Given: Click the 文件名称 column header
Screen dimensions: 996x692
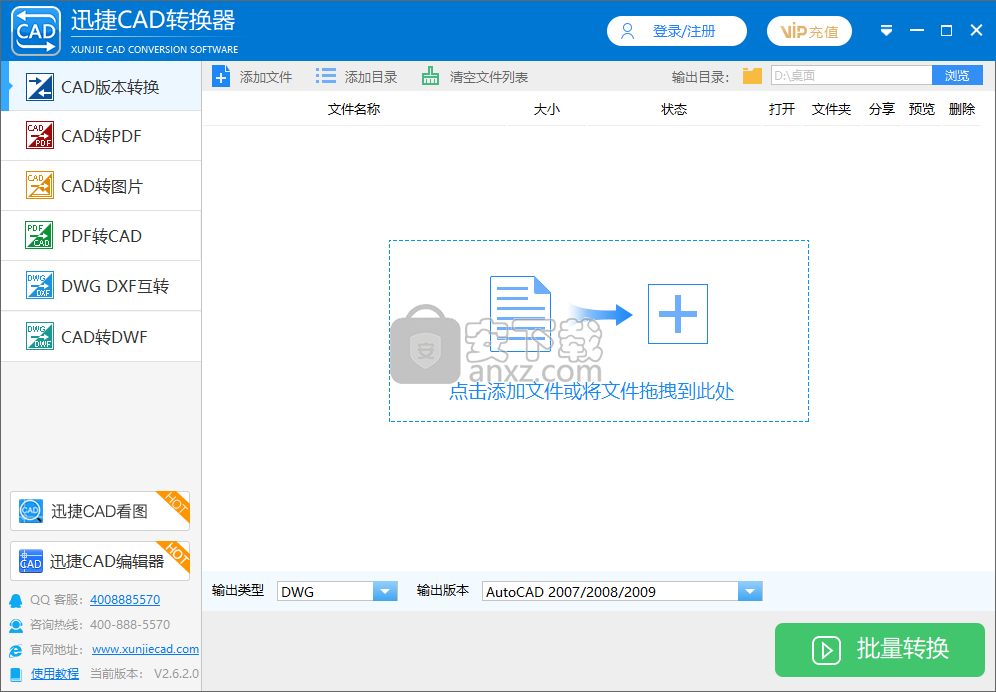Looking at the screenshot, I should pos(354,109).
